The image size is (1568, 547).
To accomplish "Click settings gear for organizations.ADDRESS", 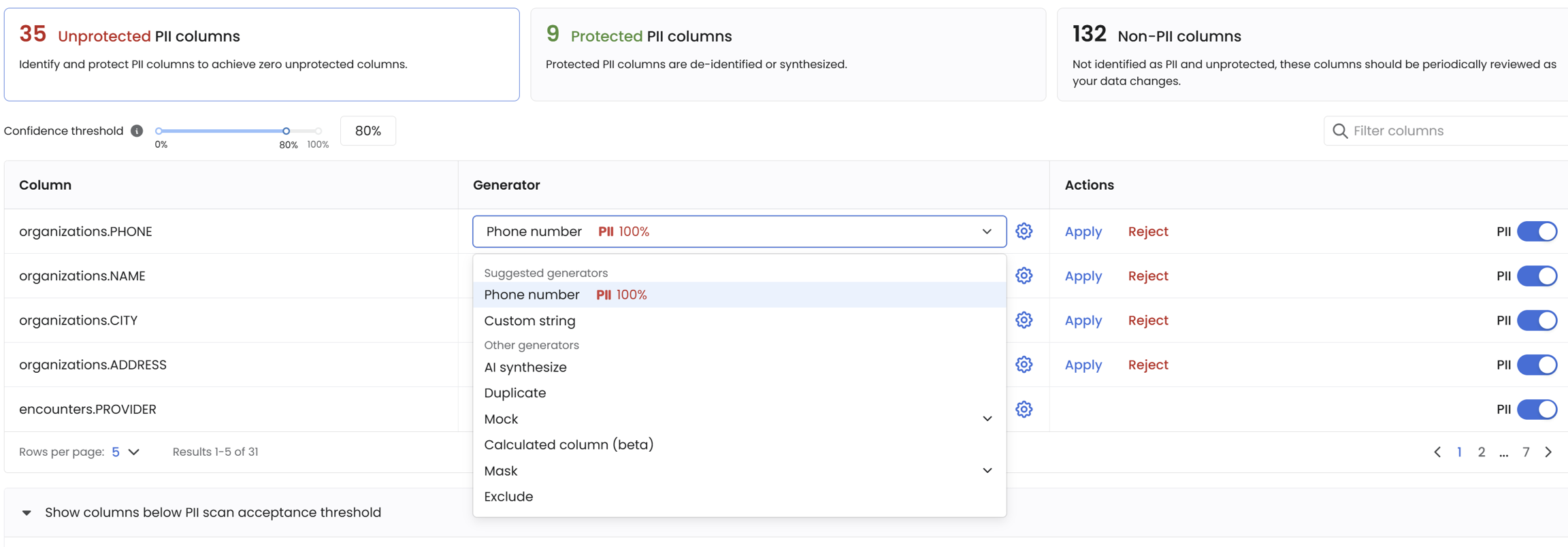I will (x=1024, y=365).
